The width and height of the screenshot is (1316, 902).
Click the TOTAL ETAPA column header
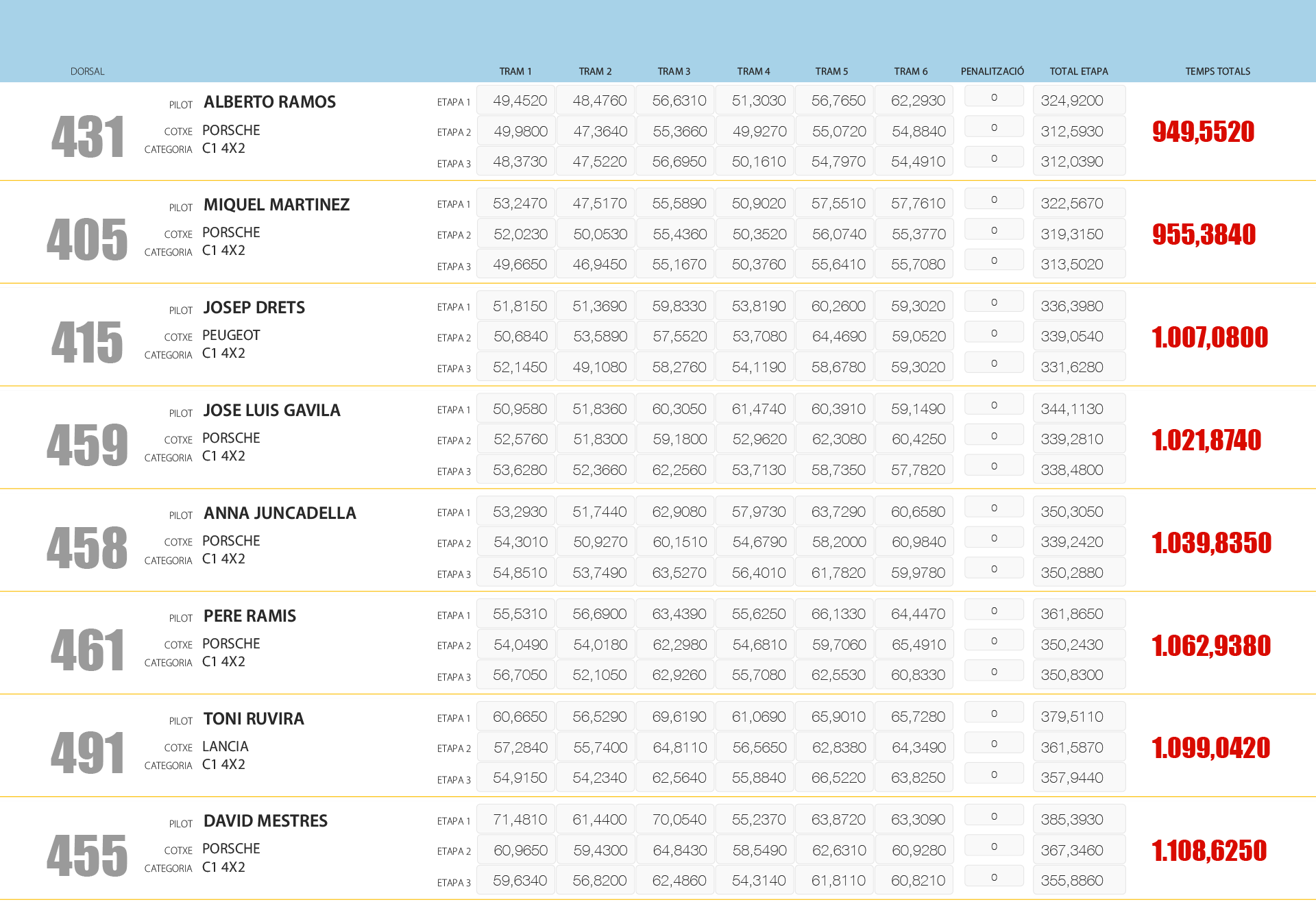pyautogui.click(x=1078, y=71)
